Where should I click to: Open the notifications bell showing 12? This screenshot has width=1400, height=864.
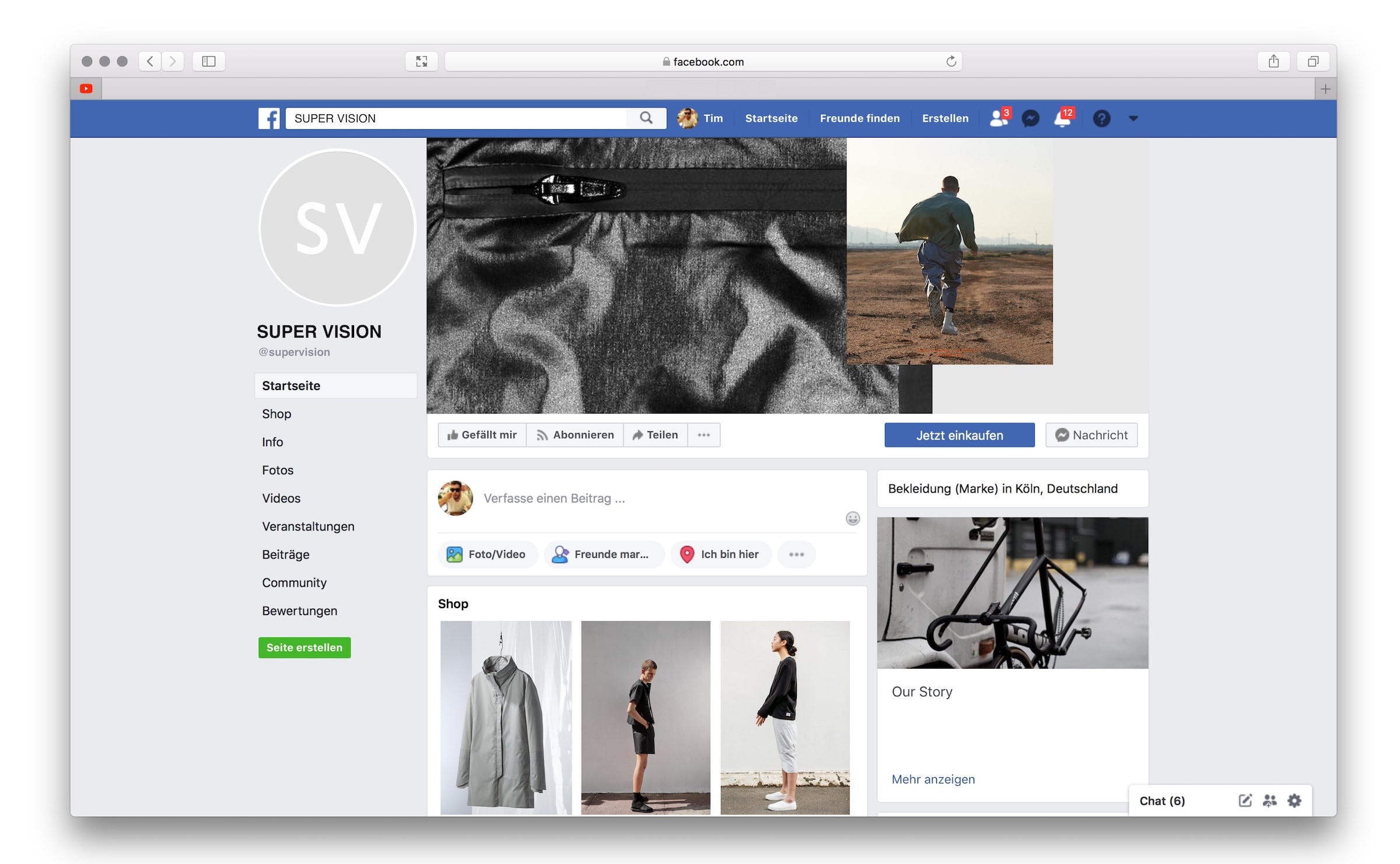(x=1062, y=119)
